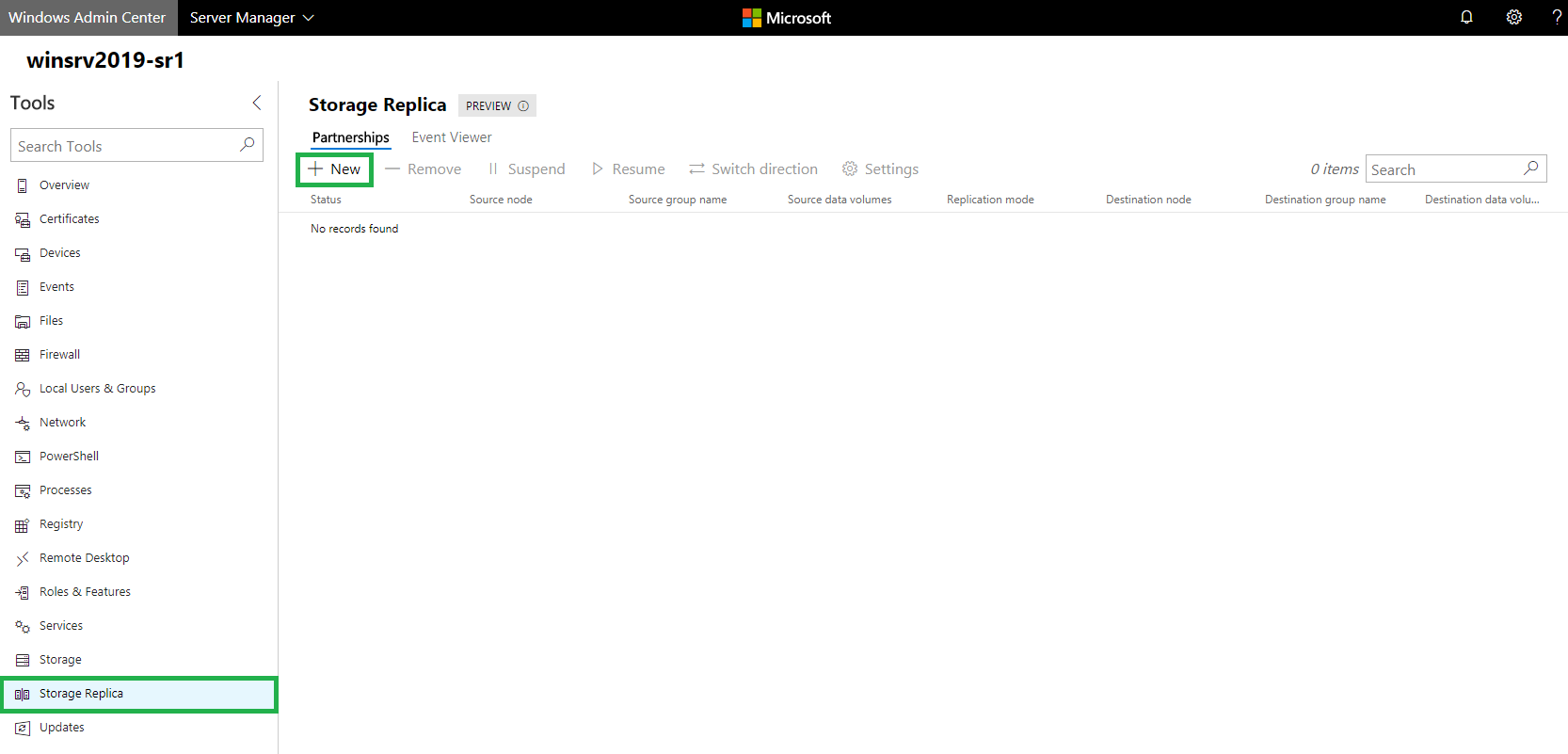This screenshot has width=1568, height=754.
Task: Sort by Source data volumes column
Action: coord(840,200)
